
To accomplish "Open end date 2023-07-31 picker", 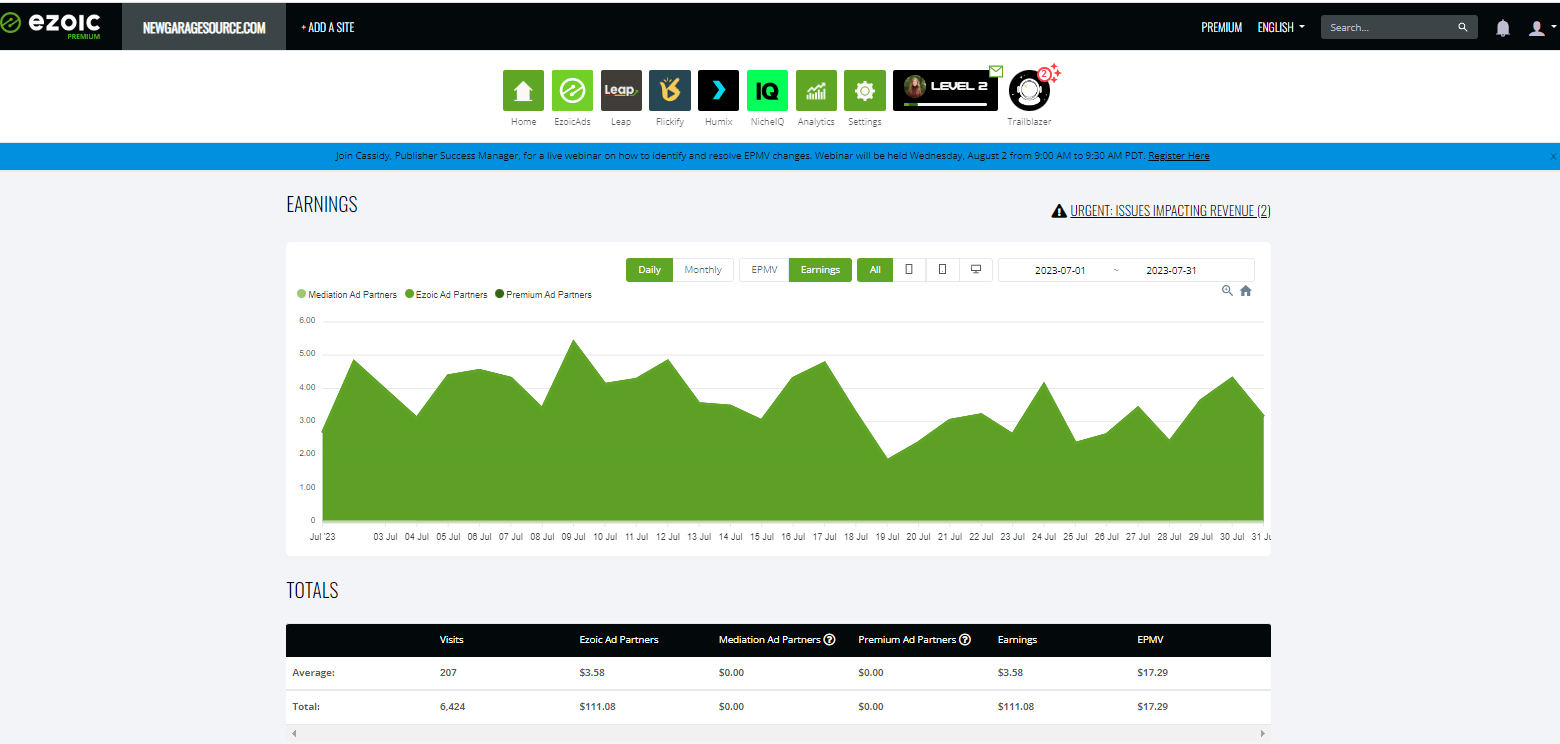I will (x=1171, y=270).
